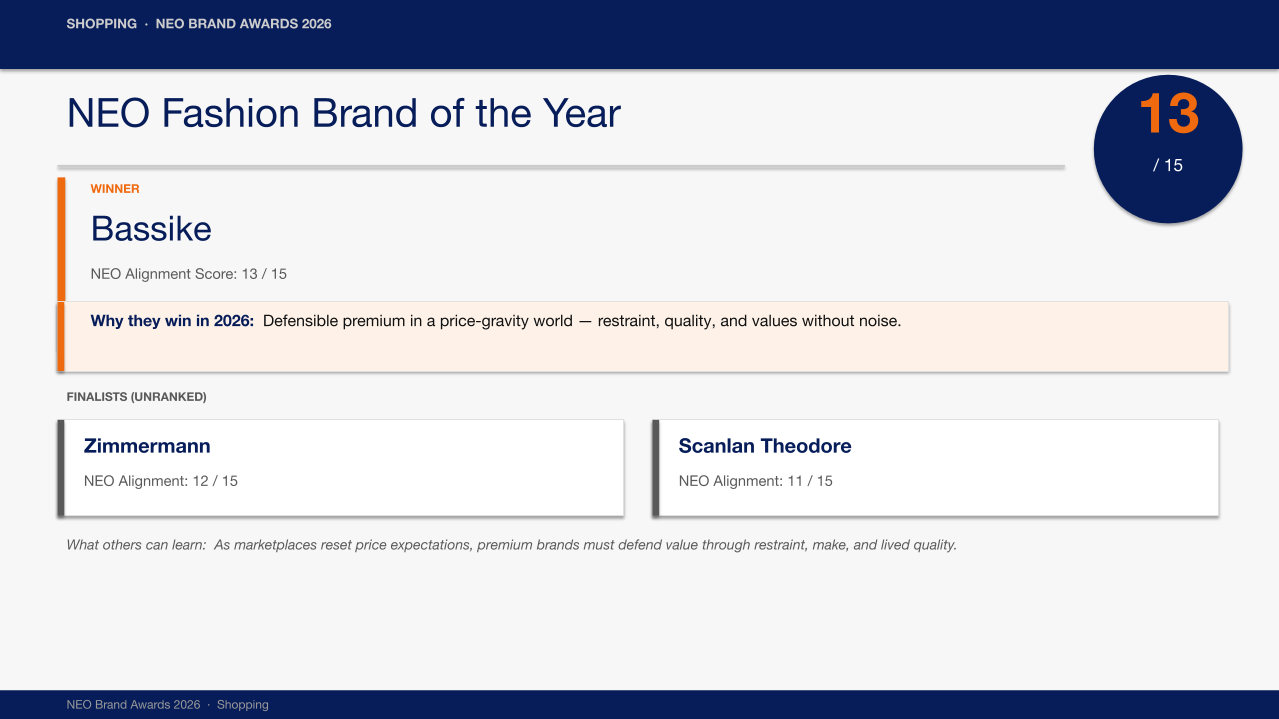Click the dark accent bar on the Scanlan Theodore card
Viewport: 1279px width, 719px height.
pyautogui.click(x=656, y=468)
